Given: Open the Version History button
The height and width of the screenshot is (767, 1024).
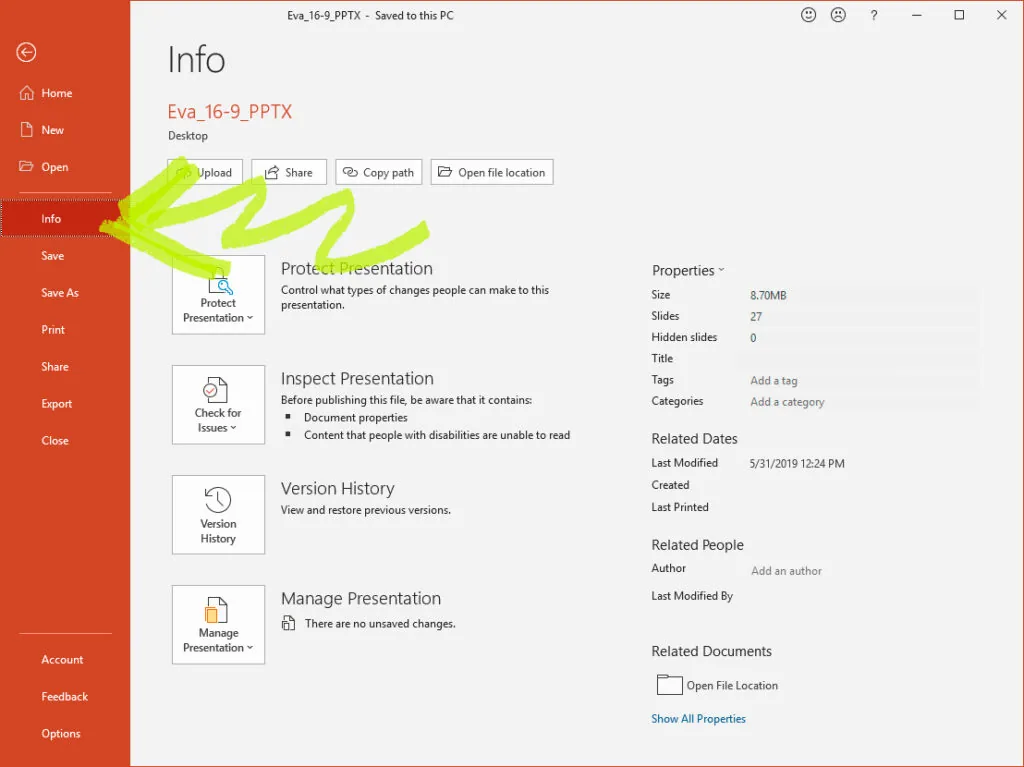Looking at the screenshot, I should [x=218, y=515].
